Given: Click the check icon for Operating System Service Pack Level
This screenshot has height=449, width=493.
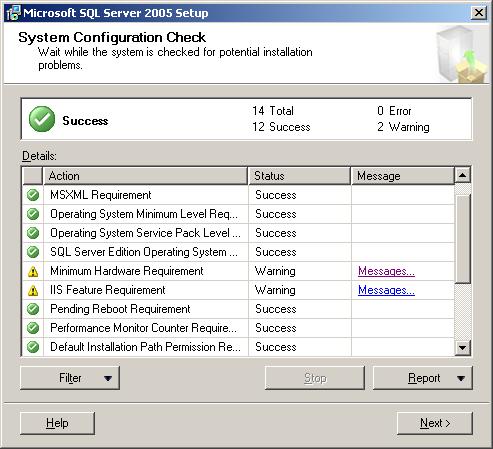Looking at the screenshot, I should click(33, 233).
